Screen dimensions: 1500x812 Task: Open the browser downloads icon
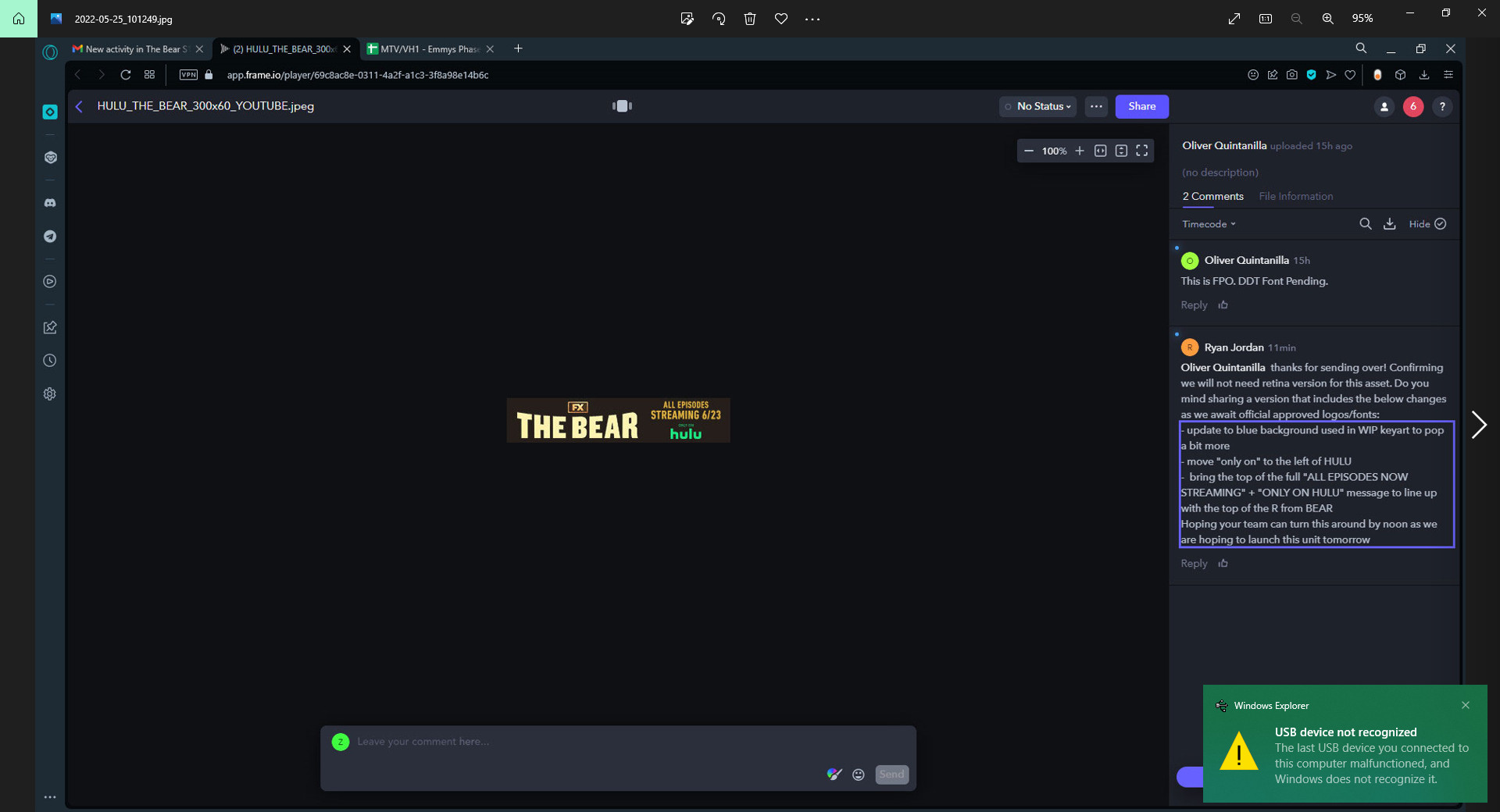pyautogui.click(x=1423, y=75)
